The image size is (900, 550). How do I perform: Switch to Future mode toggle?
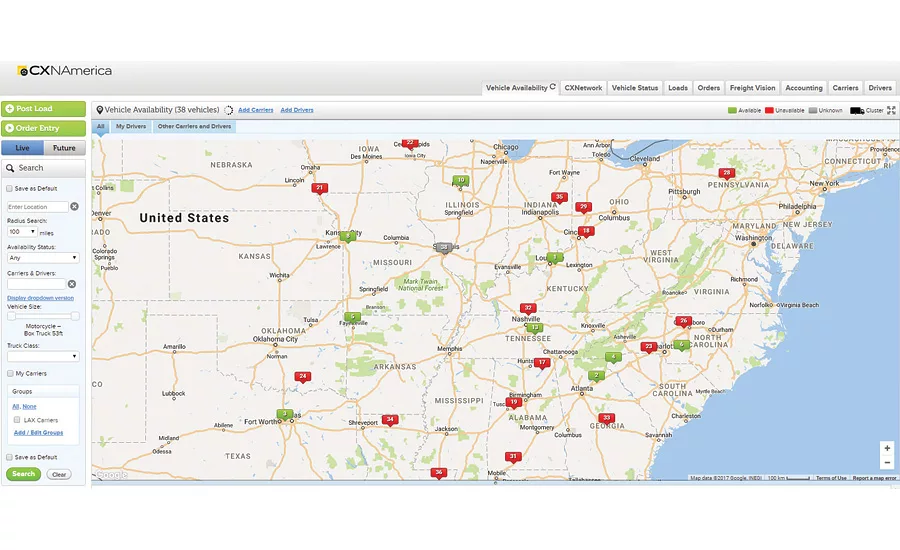64,148
